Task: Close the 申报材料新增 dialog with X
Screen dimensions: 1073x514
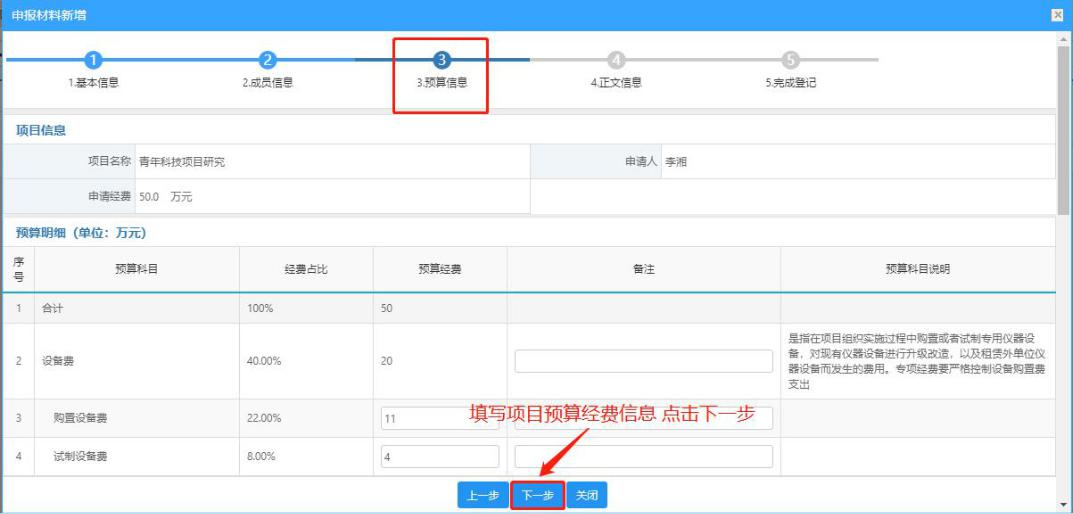Action: (x=1058, y=16)
